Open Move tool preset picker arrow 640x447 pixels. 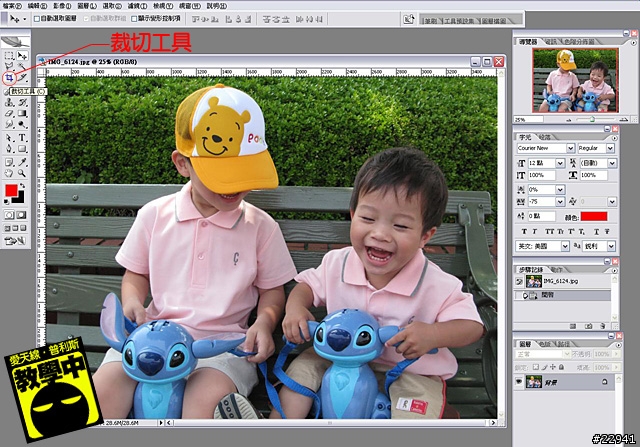pyautogui.click(x=24, y=19)
